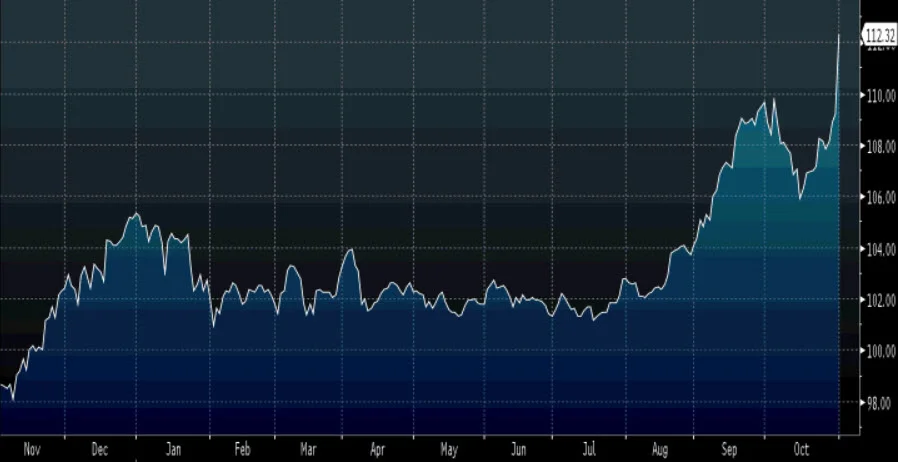Viewport: 898px width, 462px height.
Task: Select the 102.00 y-axis value
Action: pyautogui.click(x=881, y=300)
